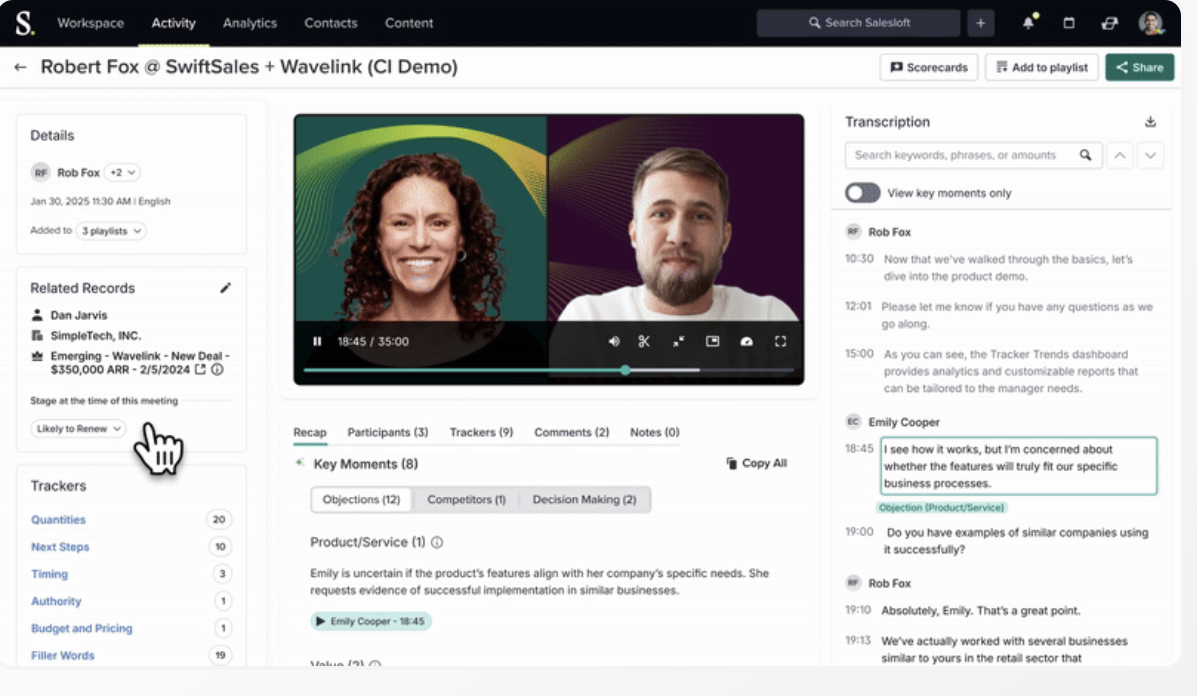The height and width of the screenshot is (696, 1197).
Task: Click the Key Moments sparkle icon
Action: 300,462
